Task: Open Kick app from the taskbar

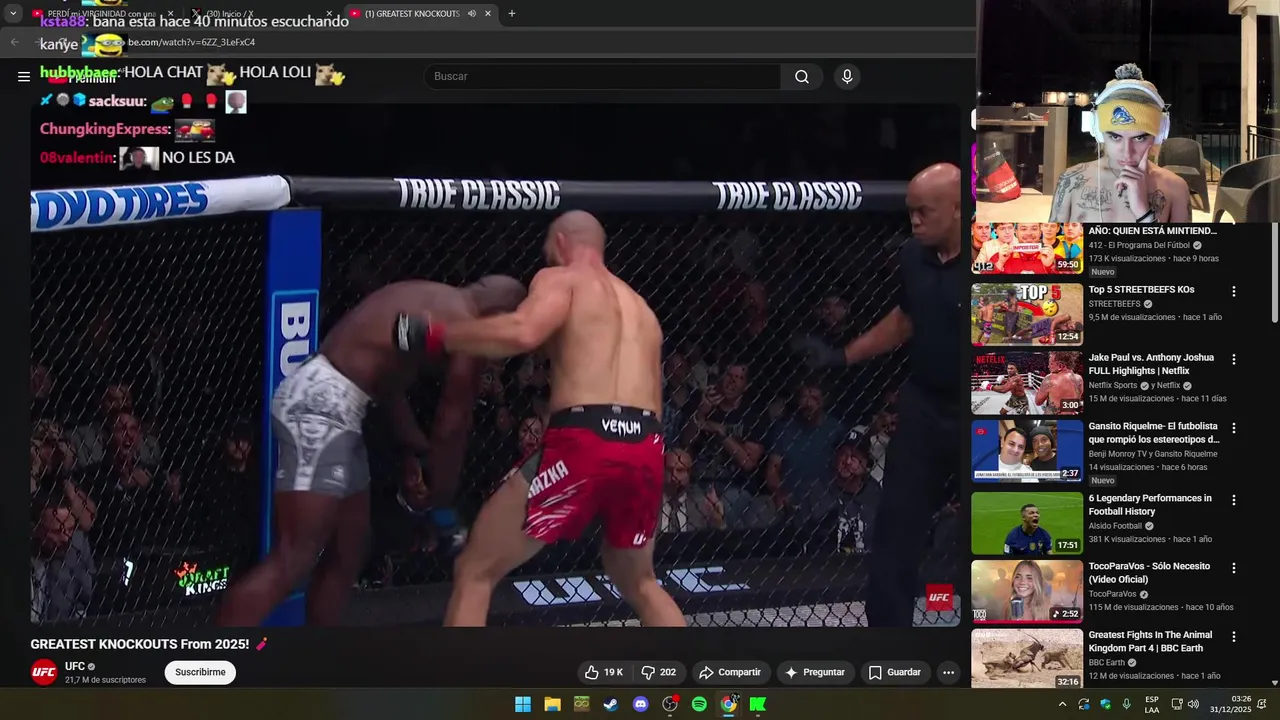Action: [758, 704]
